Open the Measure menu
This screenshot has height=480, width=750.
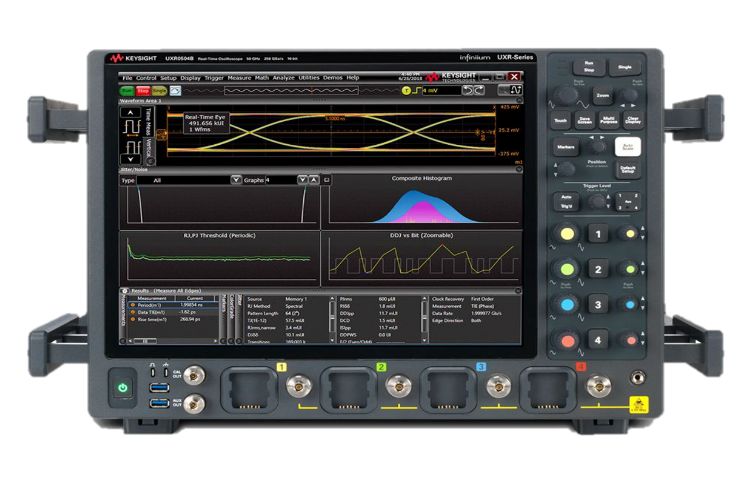coord(239,78)
